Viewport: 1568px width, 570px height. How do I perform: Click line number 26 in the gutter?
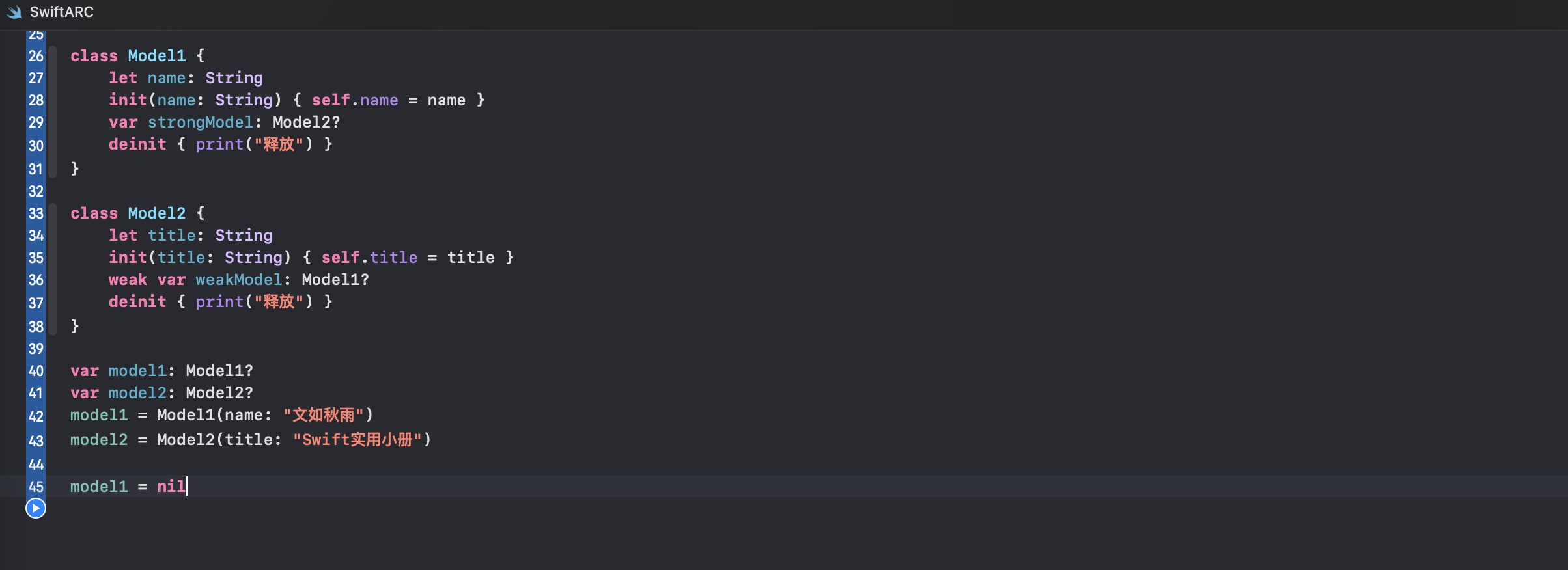pos(36,57)
